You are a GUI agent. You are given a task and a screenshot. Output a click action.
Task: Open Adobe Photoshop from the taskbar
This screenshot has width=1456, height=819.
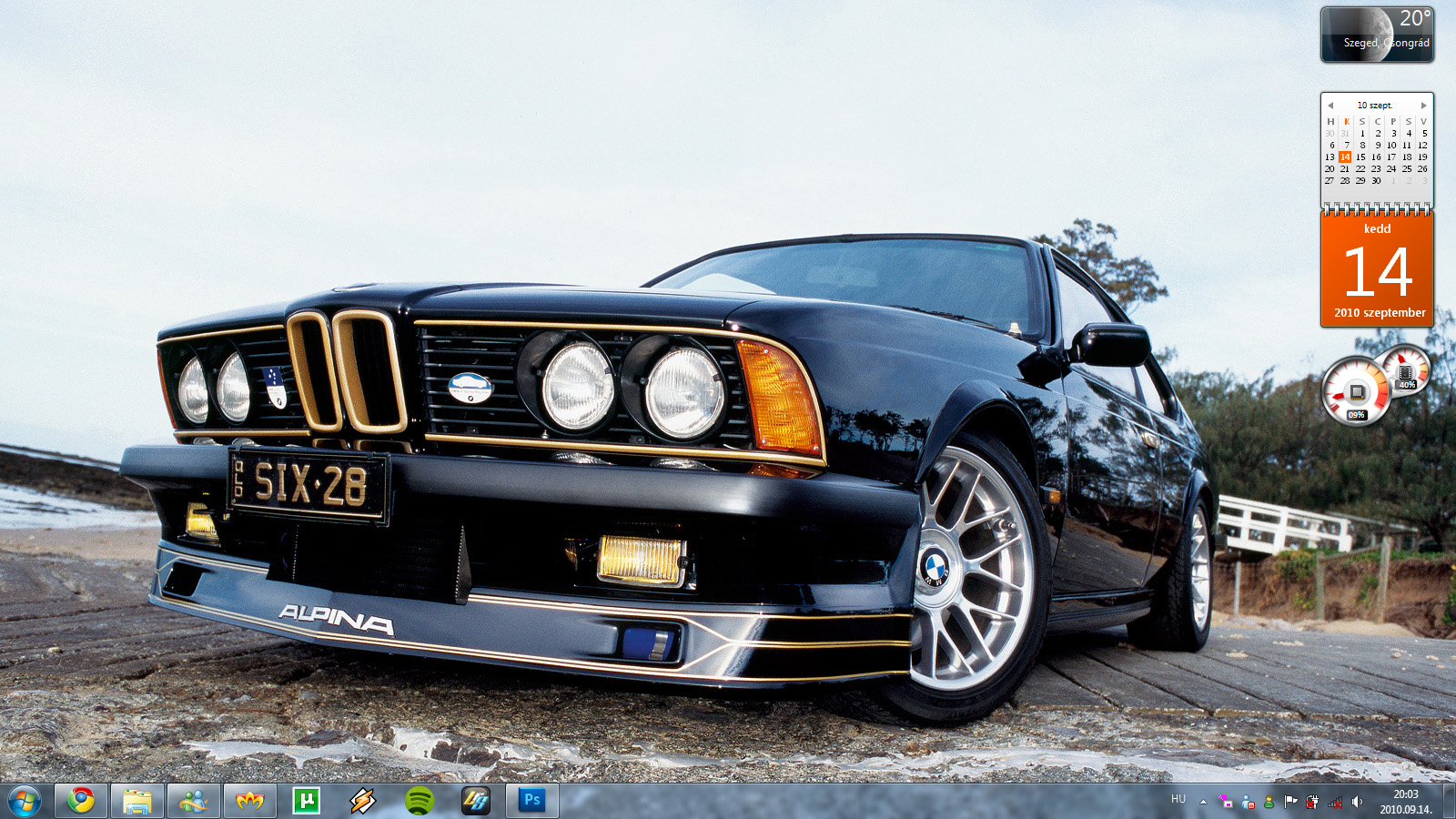(532, 801)
